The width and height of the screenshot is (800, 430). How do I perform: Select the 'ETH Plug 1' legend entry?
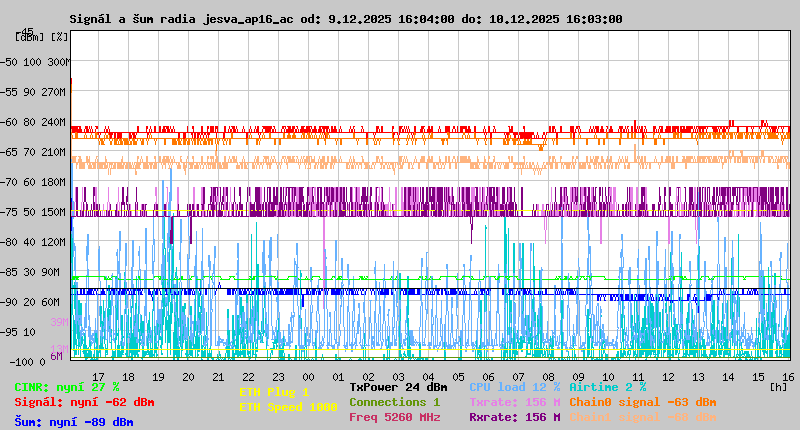(x=274, y=392)
